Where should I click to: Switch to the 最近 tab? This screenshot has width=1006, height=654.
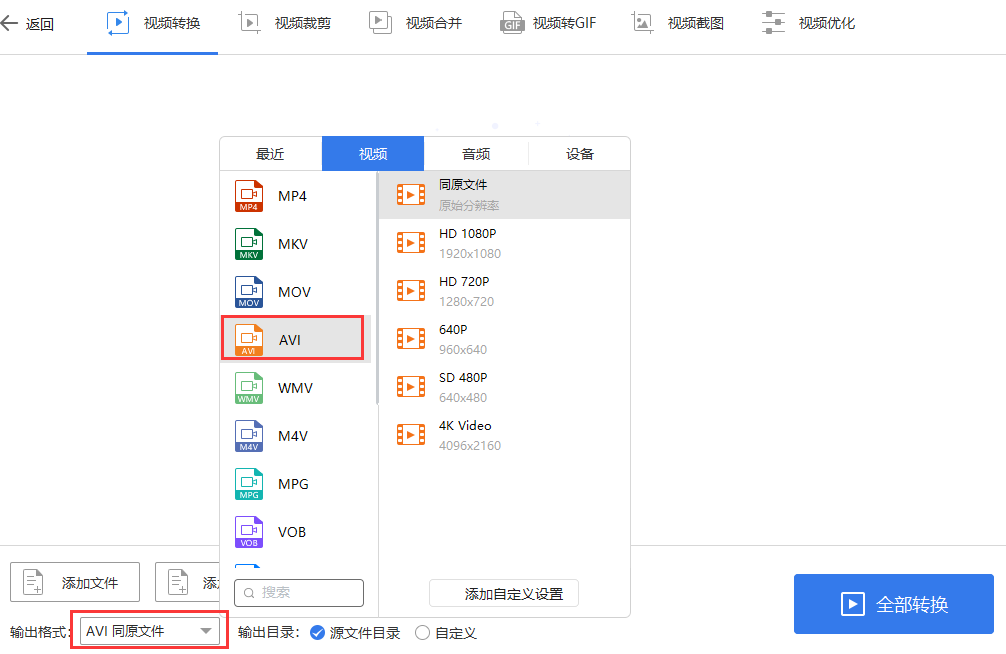[270, 153]
